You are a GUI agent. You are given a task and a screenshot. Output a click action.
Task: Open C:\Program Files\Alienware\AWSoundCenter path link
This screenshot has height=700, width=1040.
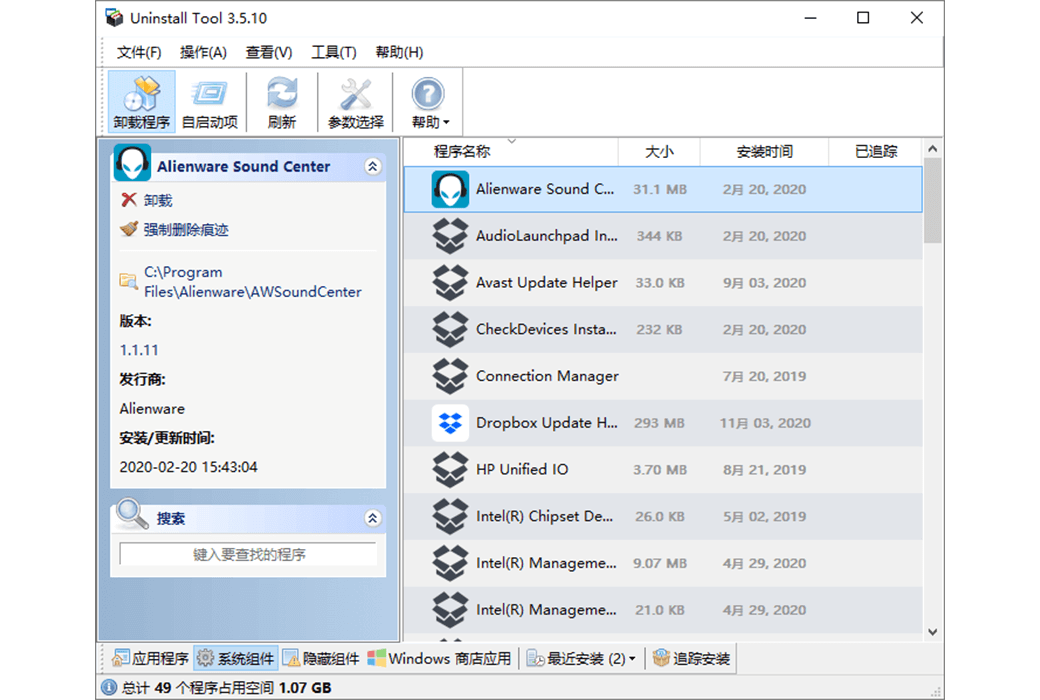click(253, 282)
